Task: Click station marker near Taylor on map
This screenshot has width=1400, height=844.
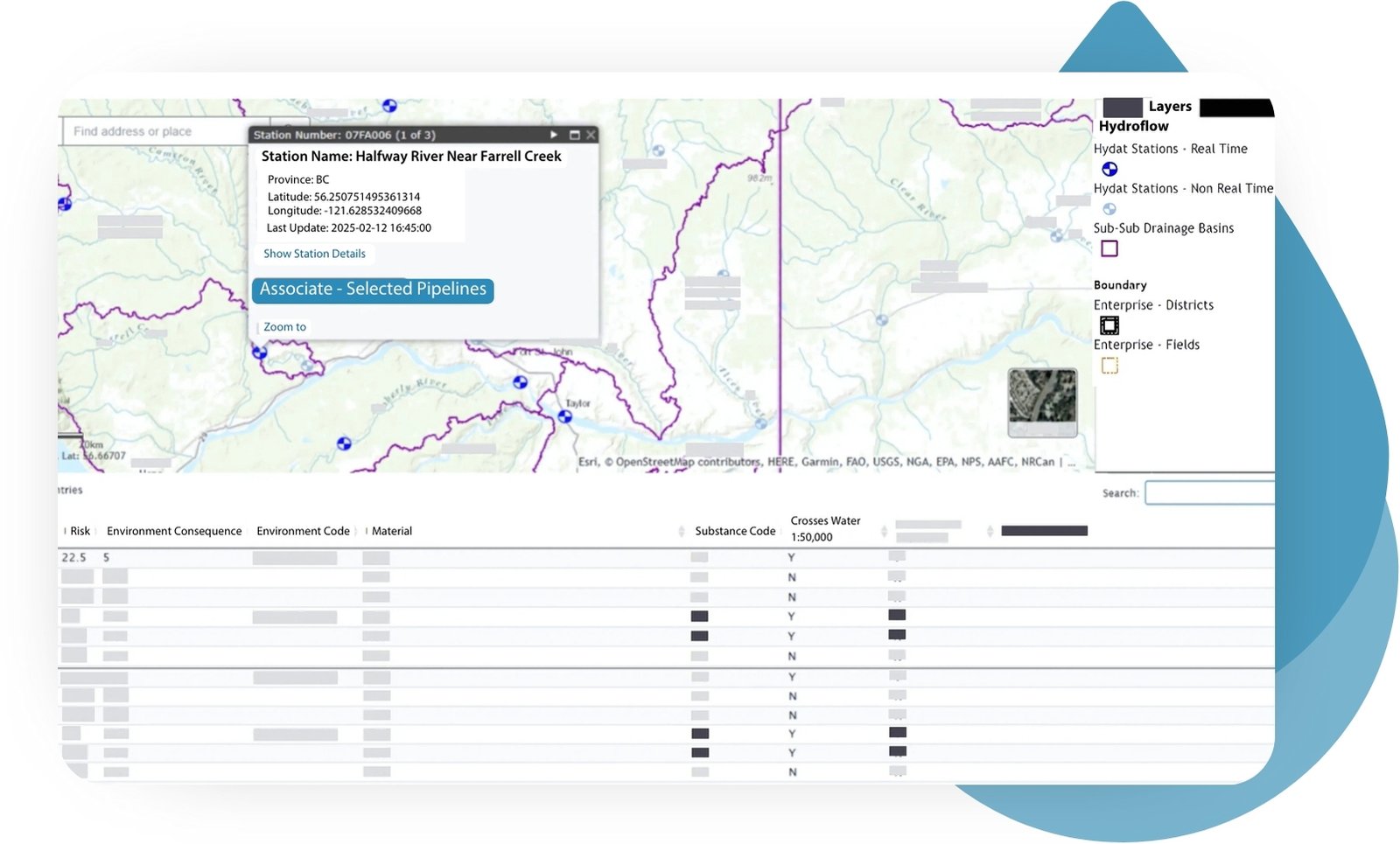Action: (x=565, y=417)
